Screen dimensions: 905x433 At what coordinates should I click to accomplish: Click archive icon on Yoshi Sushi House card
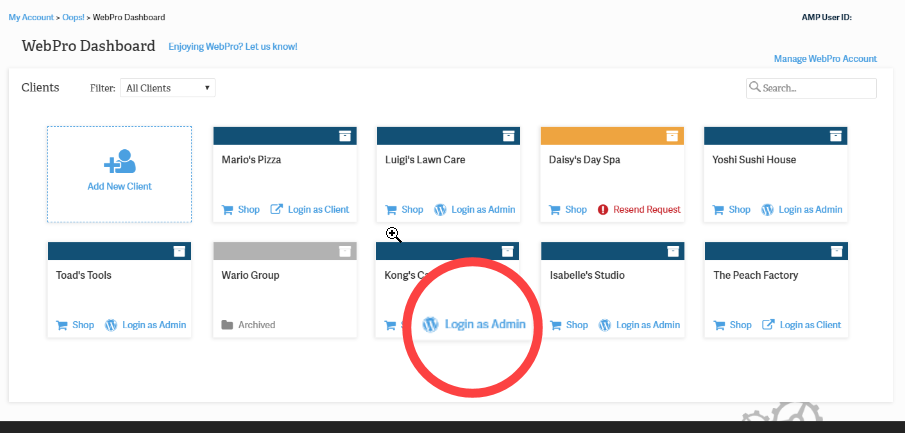[x=835, y=136]
